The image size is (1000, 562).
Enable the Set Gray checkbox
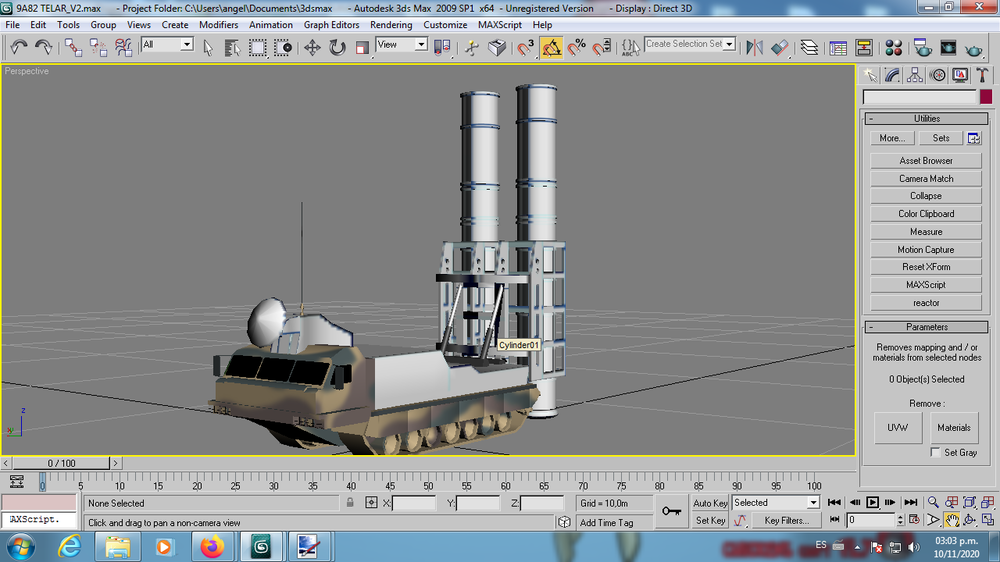[936, 452]
